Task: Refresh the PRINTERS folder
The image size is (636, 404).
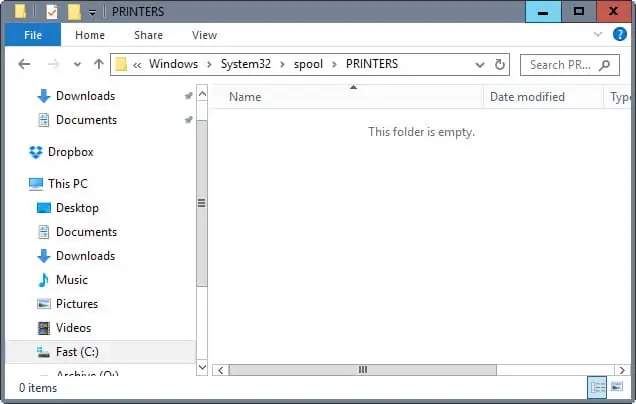Action: pyautogui.click(x=500, y=64)
